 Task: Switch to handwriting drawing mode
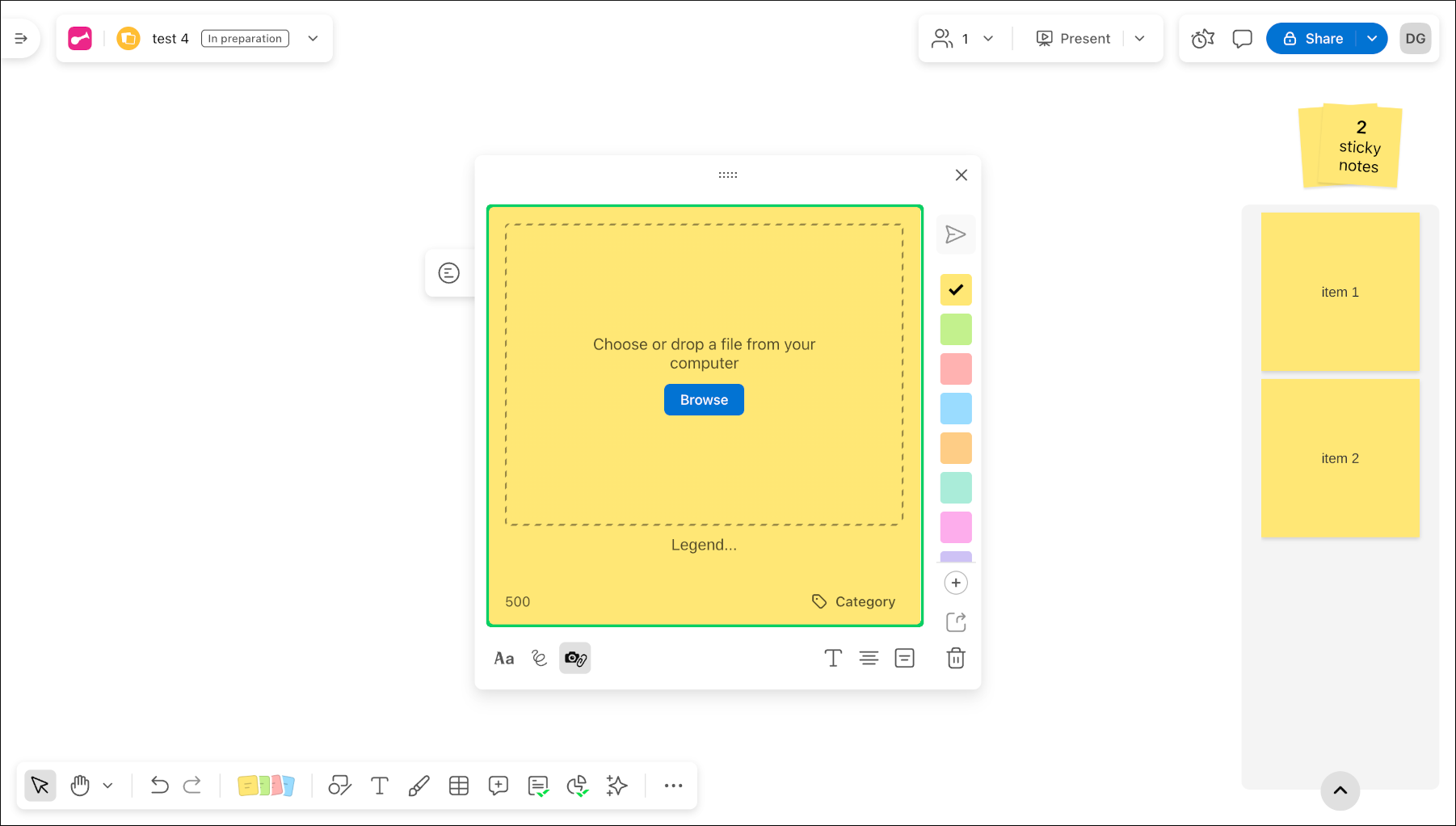coord(539,659)
